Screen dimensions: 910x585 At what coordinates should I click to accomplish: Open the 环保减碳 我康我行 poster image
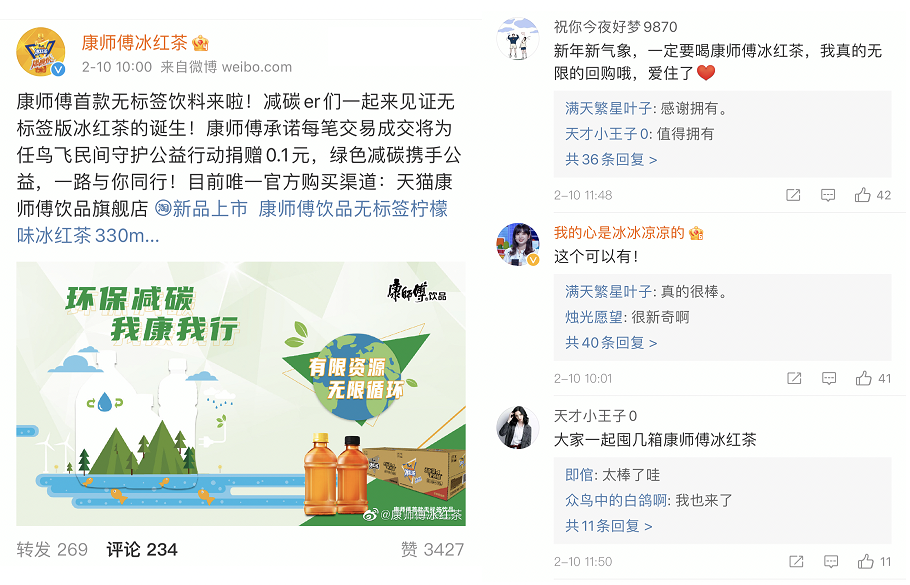click(x=241, y=393)
